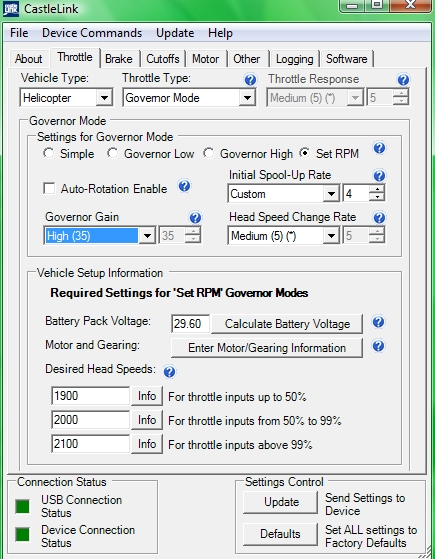435x559 pixels.
Task: Click the CastleLink title bar app icon
Action: pyautogui.click(x=11, y=9)
